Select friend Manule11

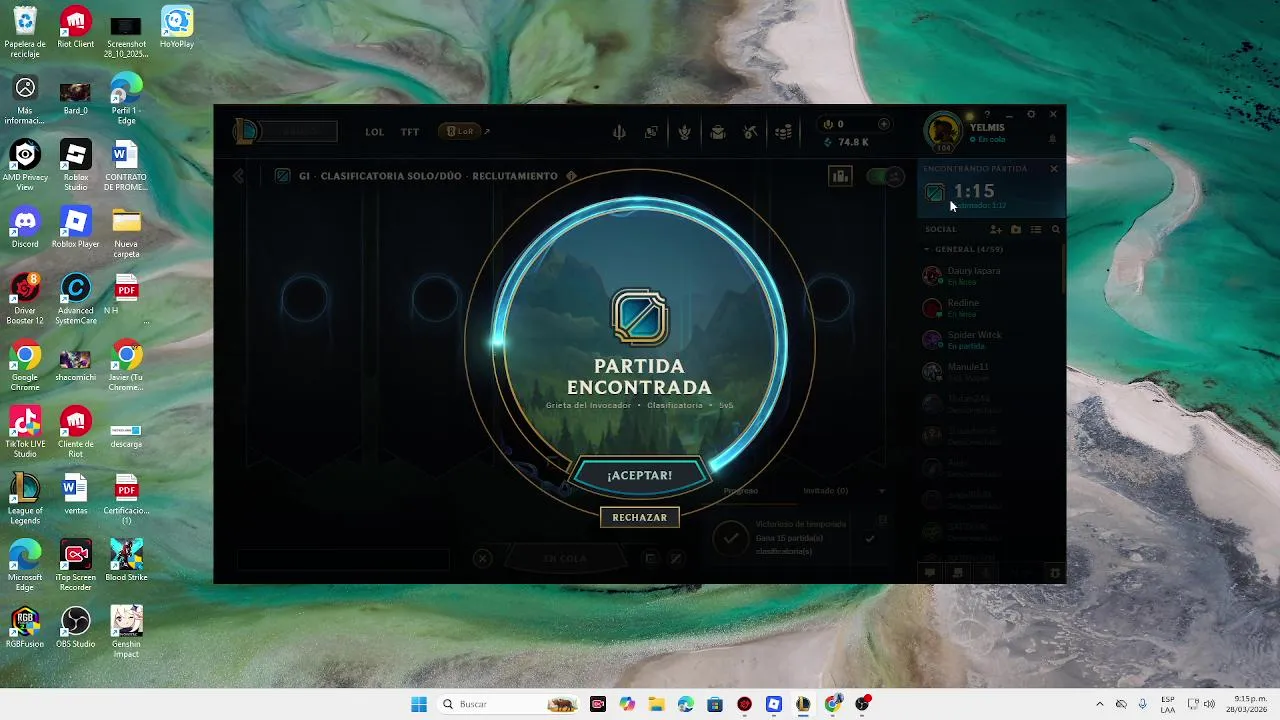pyautogui.click(x=989, y=371)
